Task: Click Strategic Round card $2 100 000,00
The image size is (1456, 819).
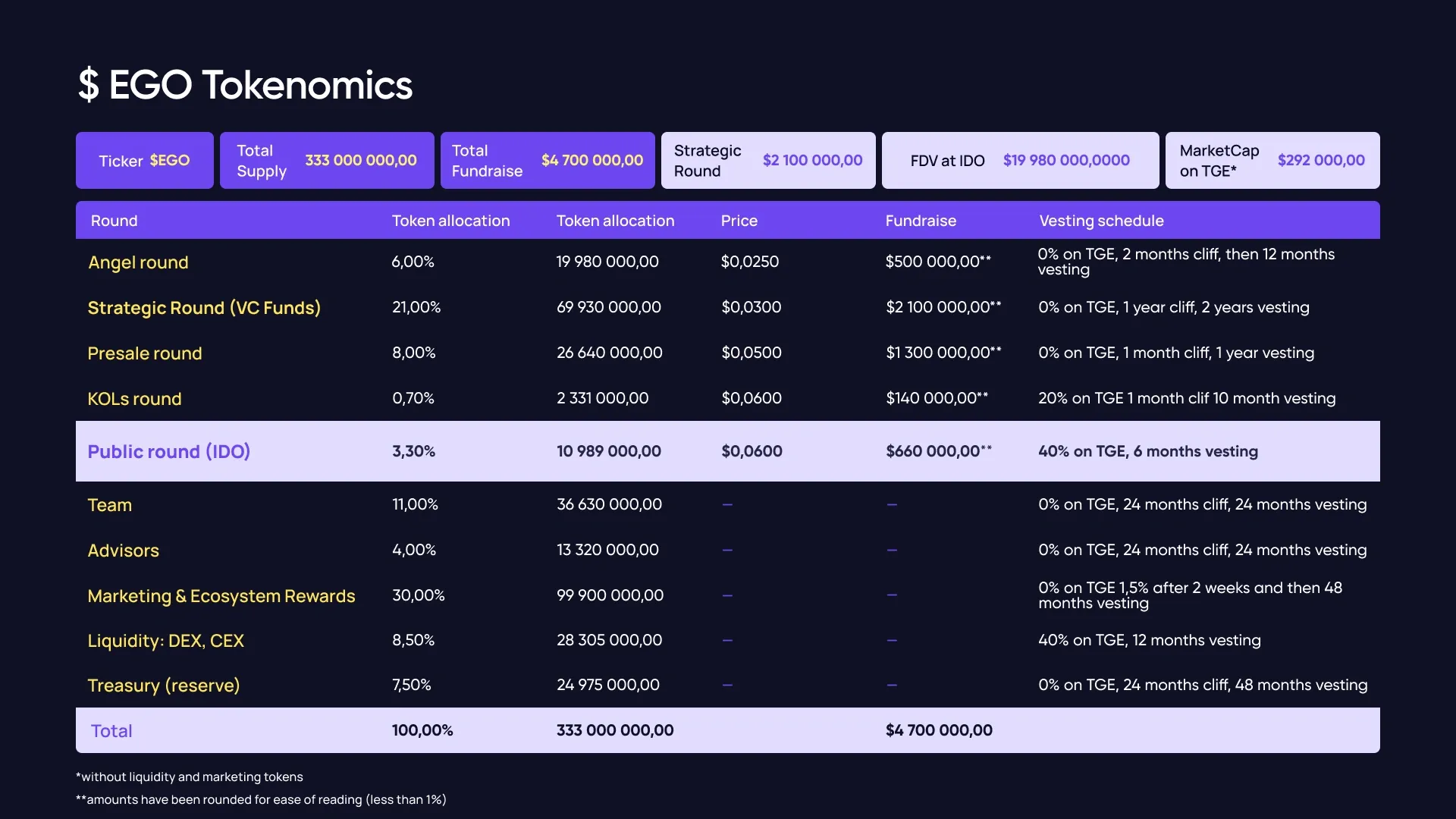Action: [768, 160]
